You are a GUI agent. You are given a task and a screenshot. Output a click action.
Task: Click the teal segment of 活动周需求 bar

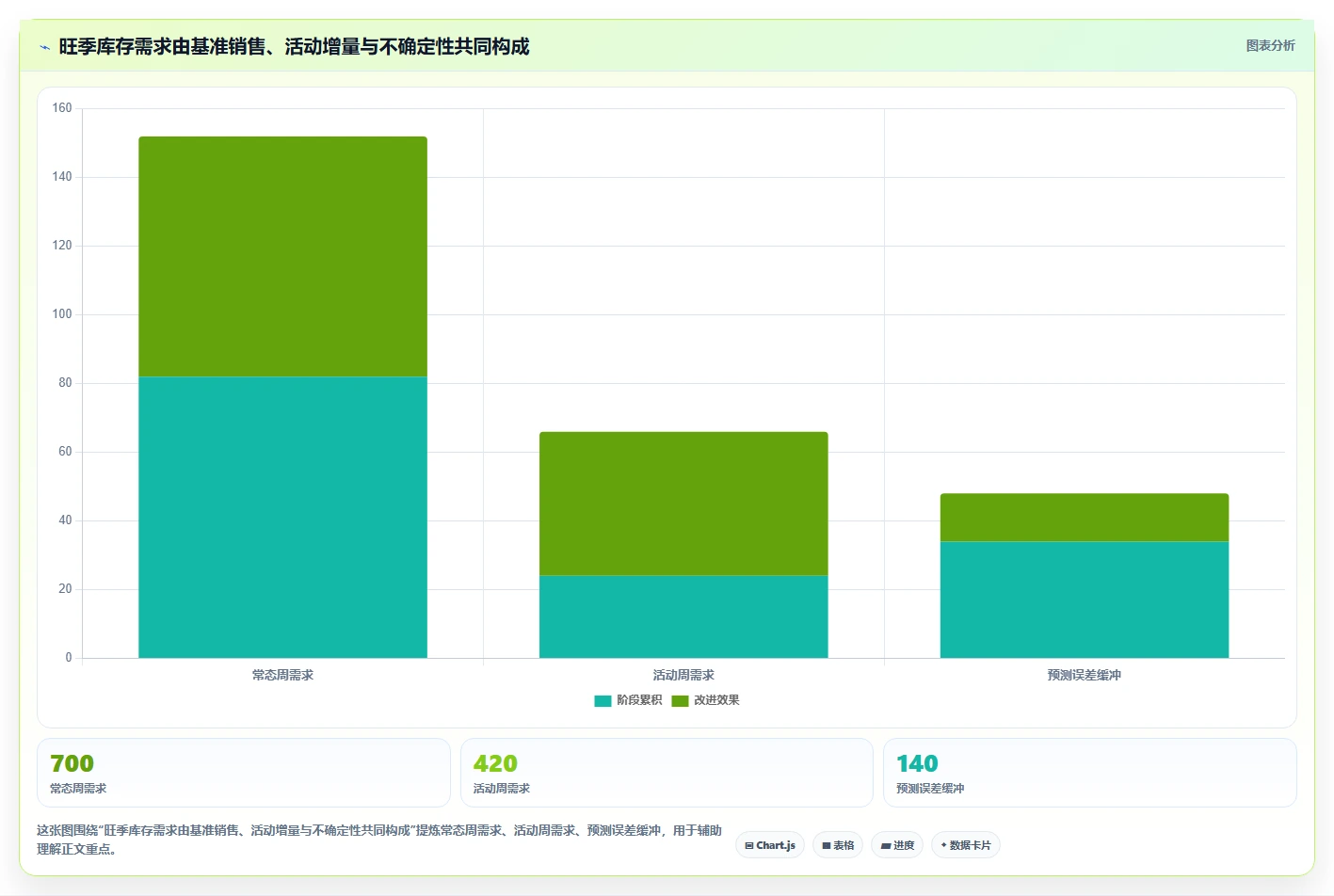click(683, 616)
